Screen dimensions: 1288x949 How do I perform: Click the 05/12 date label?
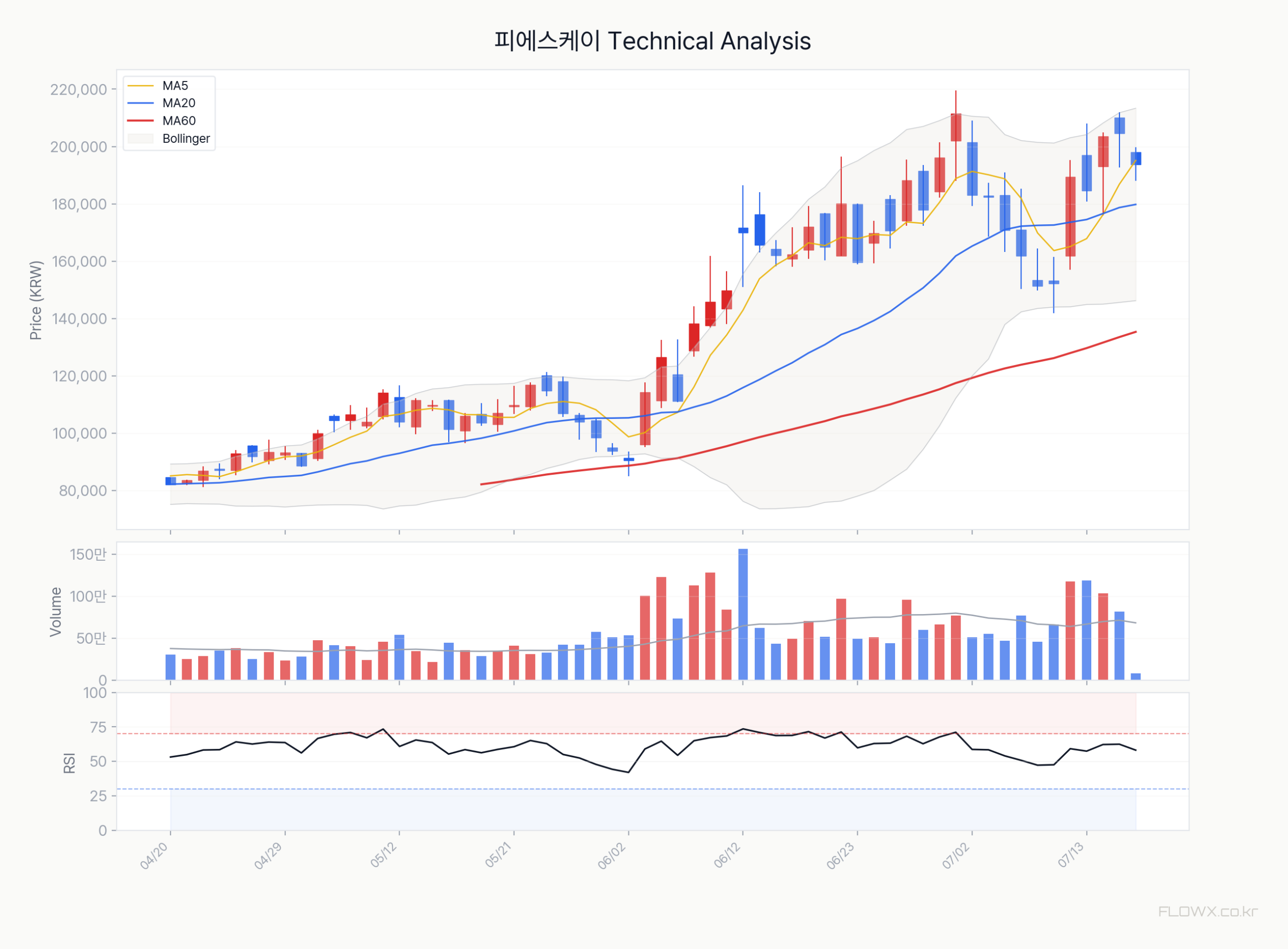[x=384, y=855]
